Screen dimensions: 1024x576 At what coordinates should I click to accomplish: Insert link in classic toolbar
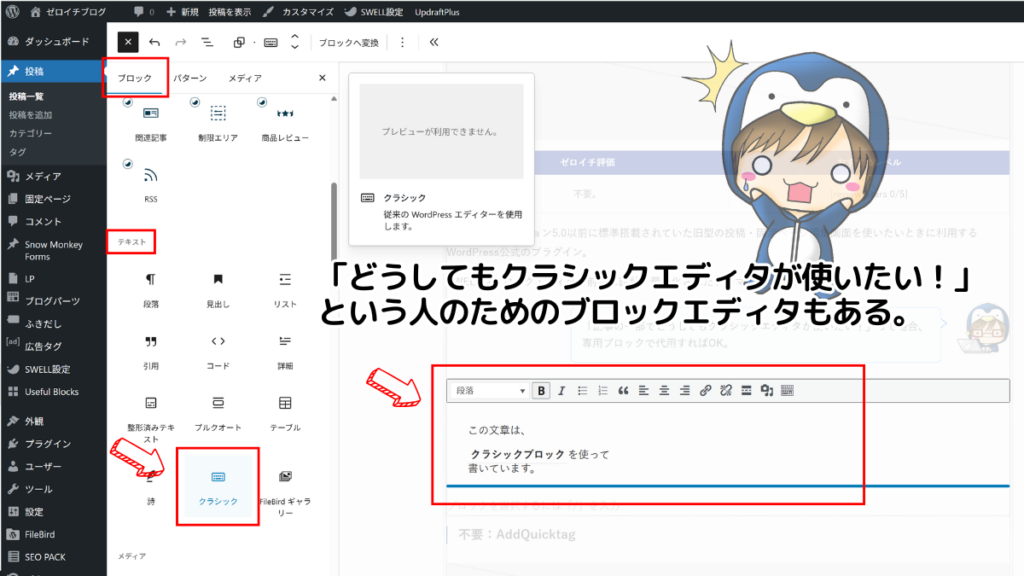click(x=705, y=391)
